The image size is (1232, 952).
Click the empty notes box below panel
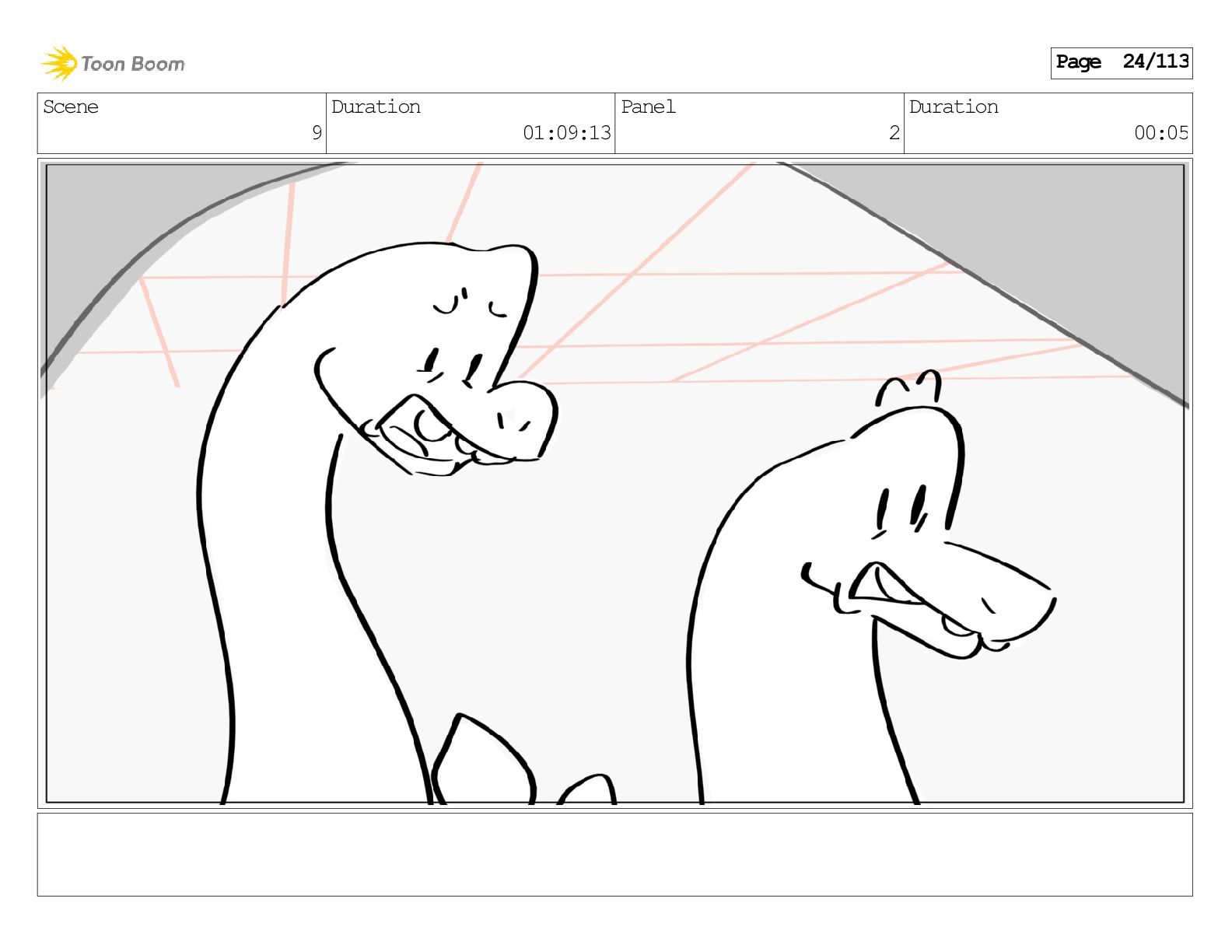point(615,855)
